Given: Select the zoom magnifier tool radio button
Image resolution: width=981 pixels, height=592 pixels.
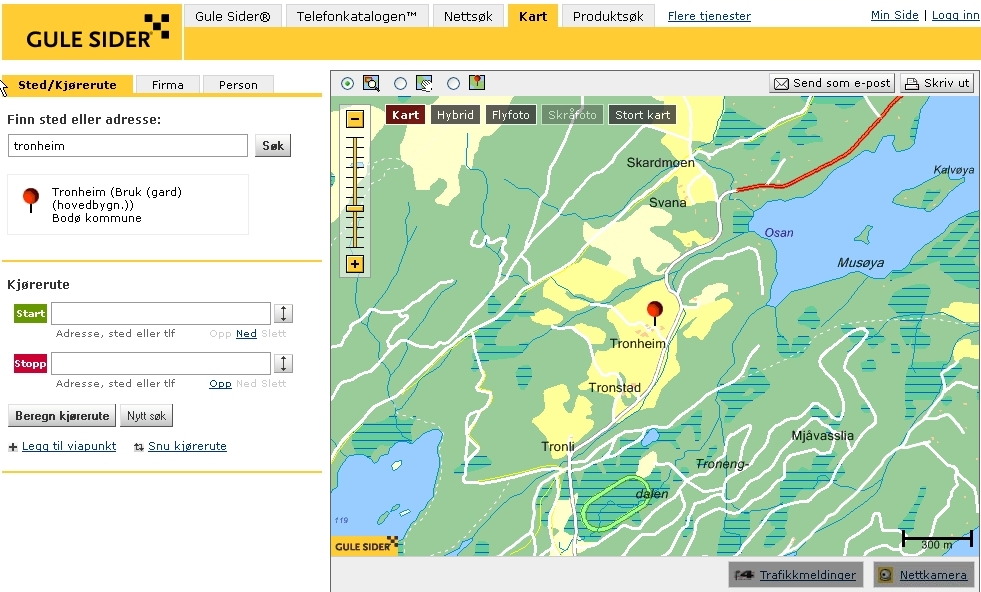Looking at the screenshot, I should (348, 83).
